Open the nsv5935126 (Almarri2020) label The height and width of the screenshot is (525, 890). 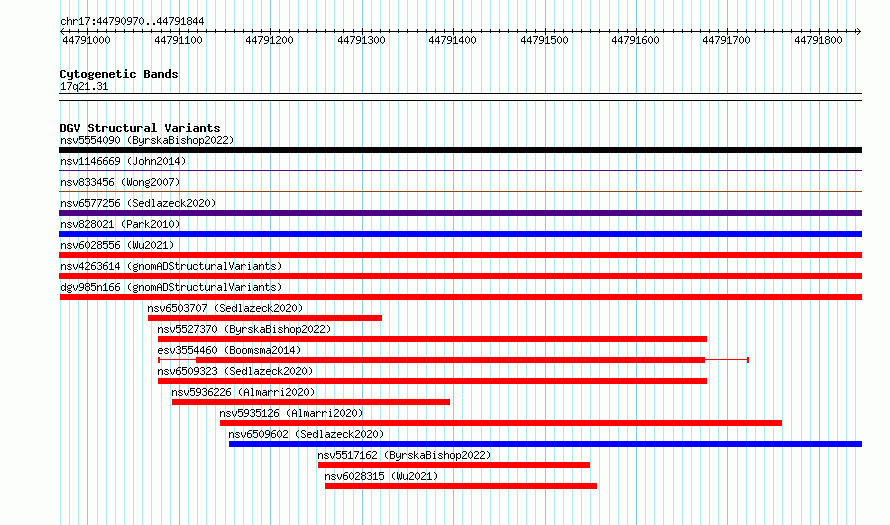point(291,413)
